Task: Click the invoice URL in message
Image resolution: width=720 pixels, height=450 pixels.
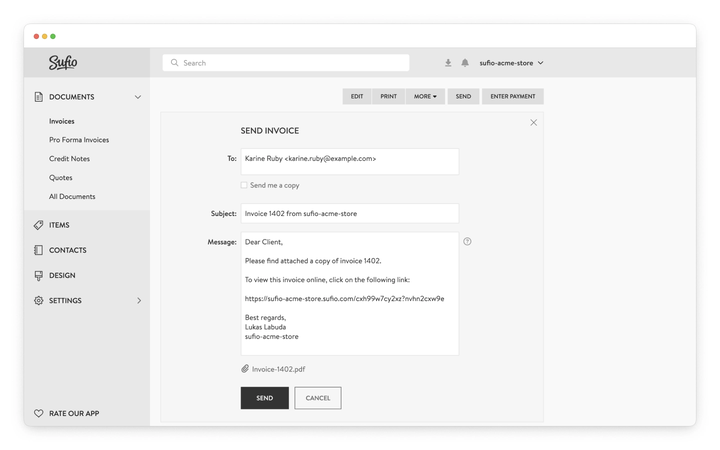Action: click(344, 298)
